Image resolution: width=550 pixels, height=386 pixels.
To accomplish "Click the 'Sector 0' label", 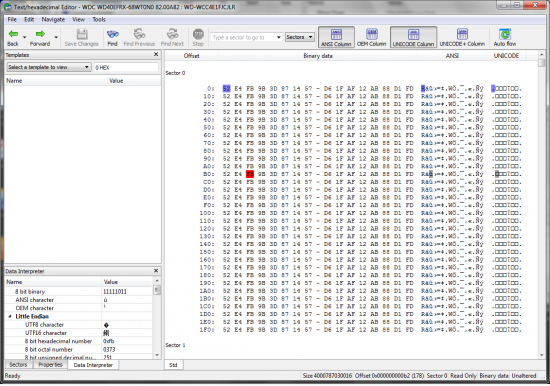I will 175,73.
